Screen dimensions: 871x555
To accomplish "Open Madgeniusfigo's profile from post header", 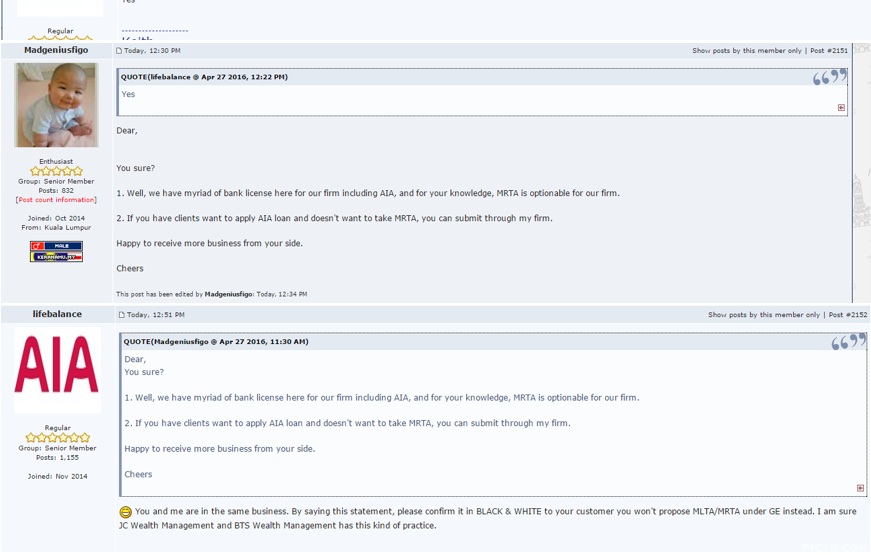I will [x=56, y=50].
